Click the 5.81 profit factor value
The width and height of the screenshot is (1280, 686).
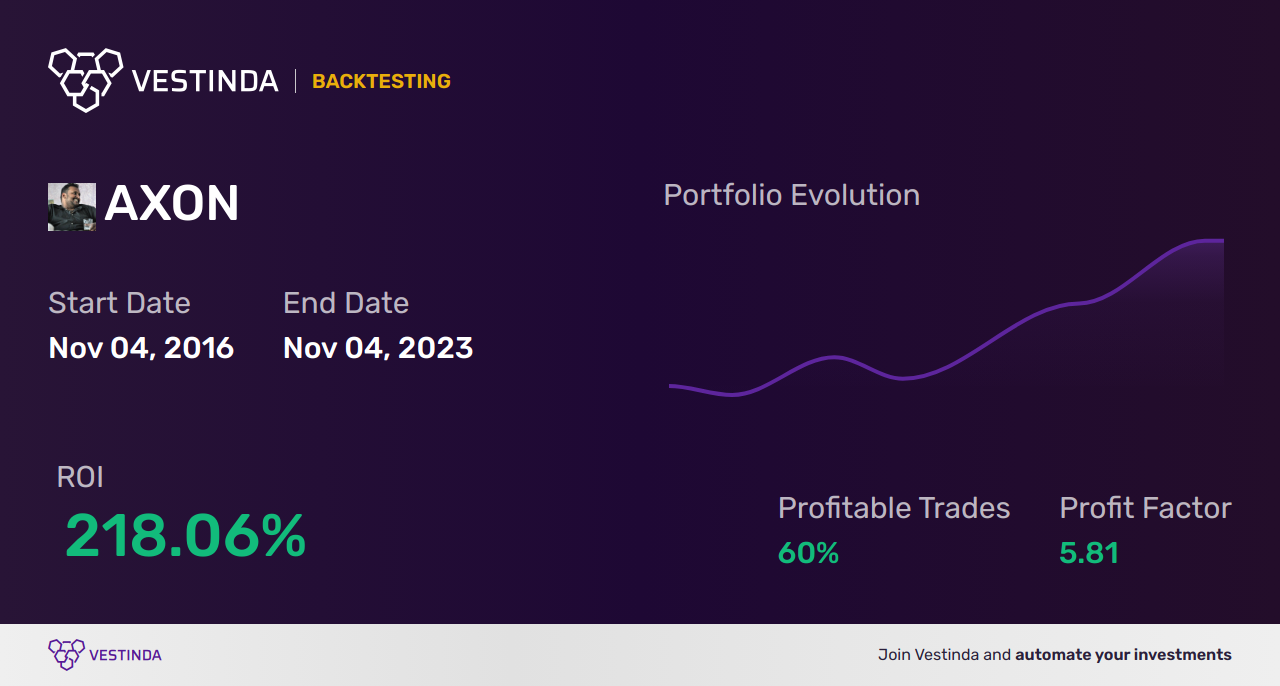(x=1089, y=553)
